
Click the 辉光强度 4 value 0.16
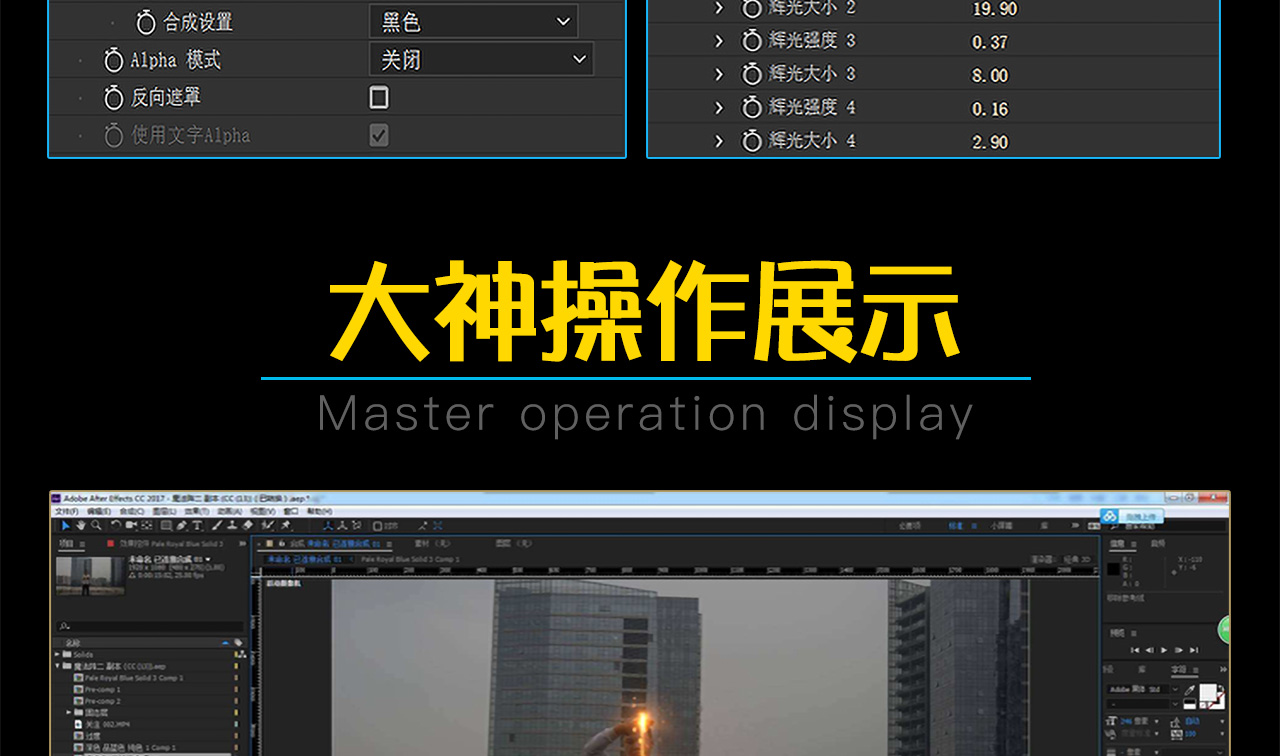(990, 109)
